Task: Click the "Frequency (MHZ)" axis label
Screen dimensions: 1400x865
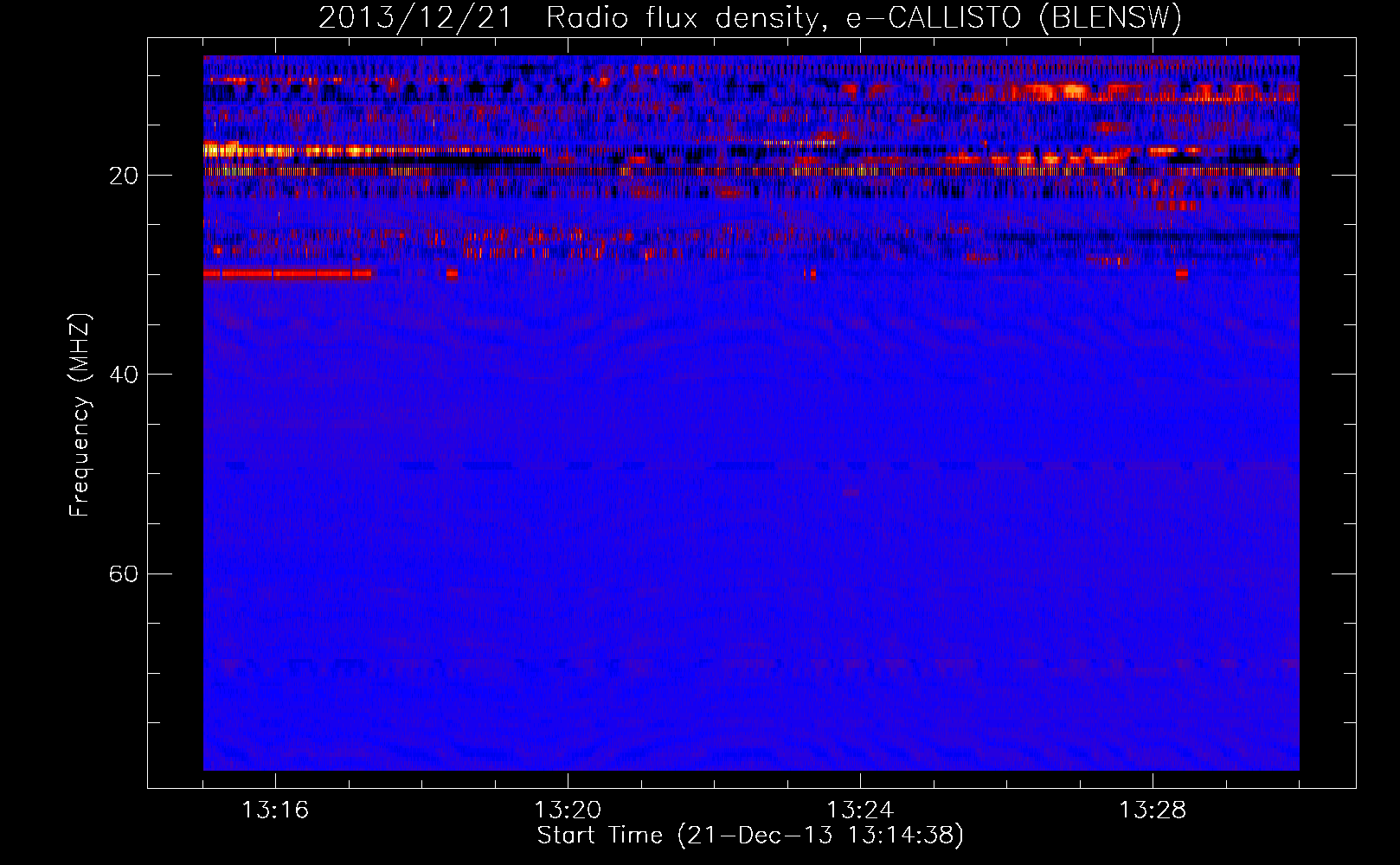Action: (80, 415)
